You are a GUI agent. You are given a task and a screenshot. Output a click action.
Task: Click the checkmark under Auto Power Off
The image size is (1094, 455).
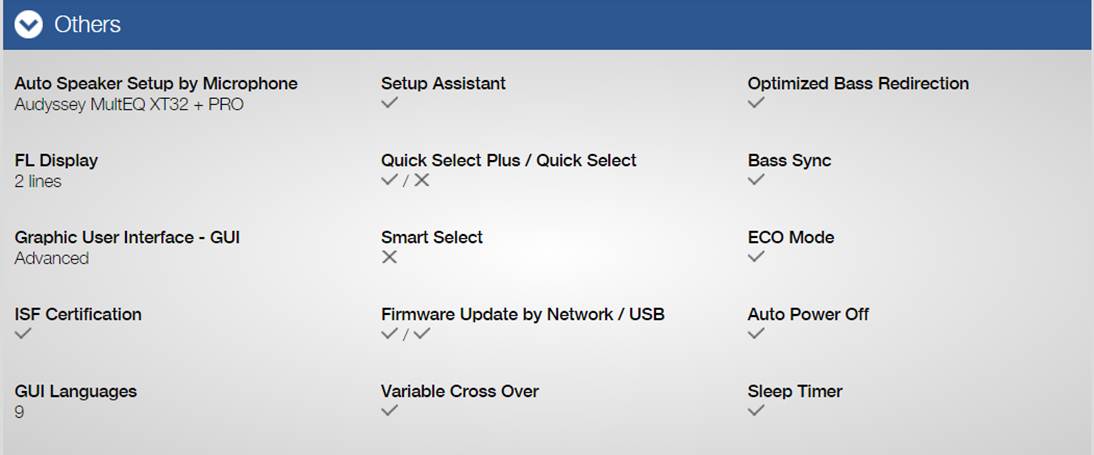tap(756, 334)
